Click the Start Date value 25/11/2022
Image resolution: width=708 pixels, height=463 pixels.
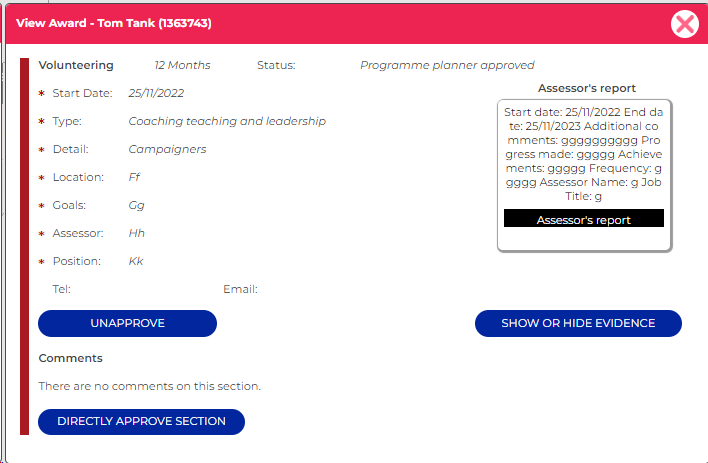point(156,93)
